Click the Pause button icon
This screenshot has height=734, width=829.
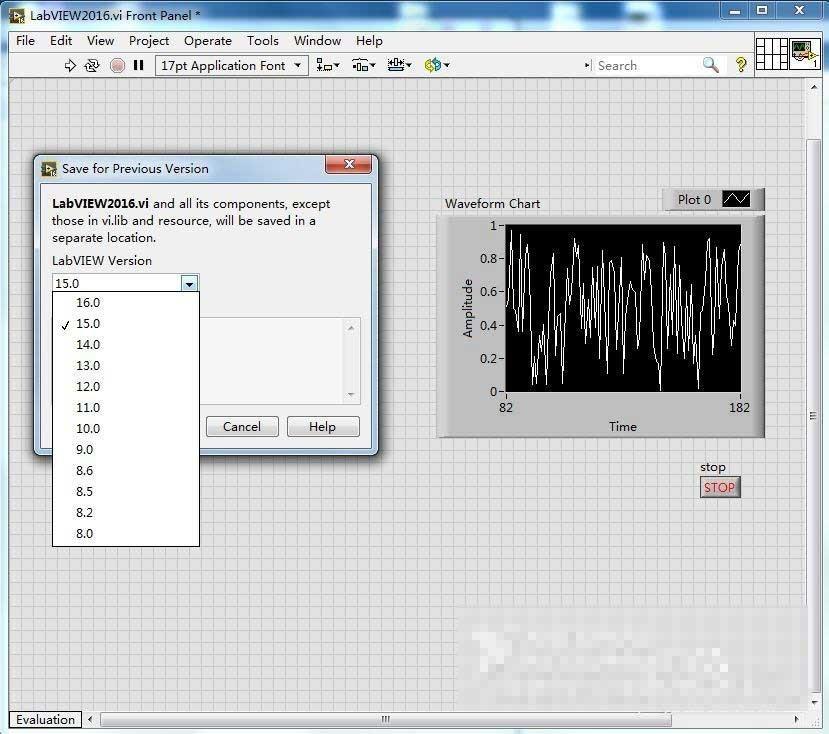[139, 66]
